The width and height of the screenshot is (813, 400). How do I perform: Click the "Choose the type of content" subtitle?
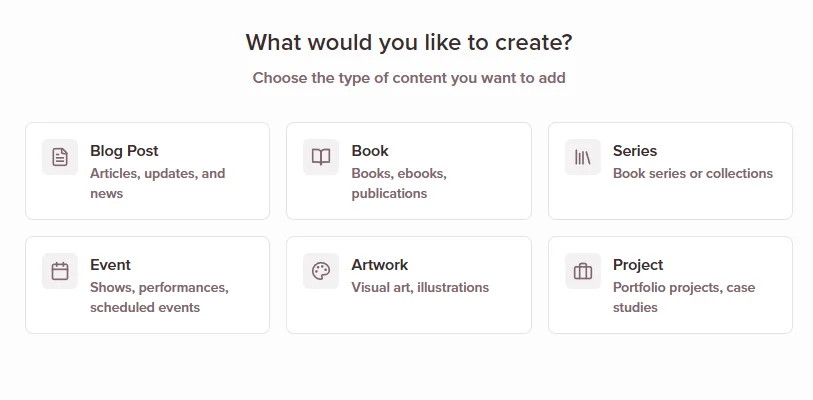pos(409,78)
